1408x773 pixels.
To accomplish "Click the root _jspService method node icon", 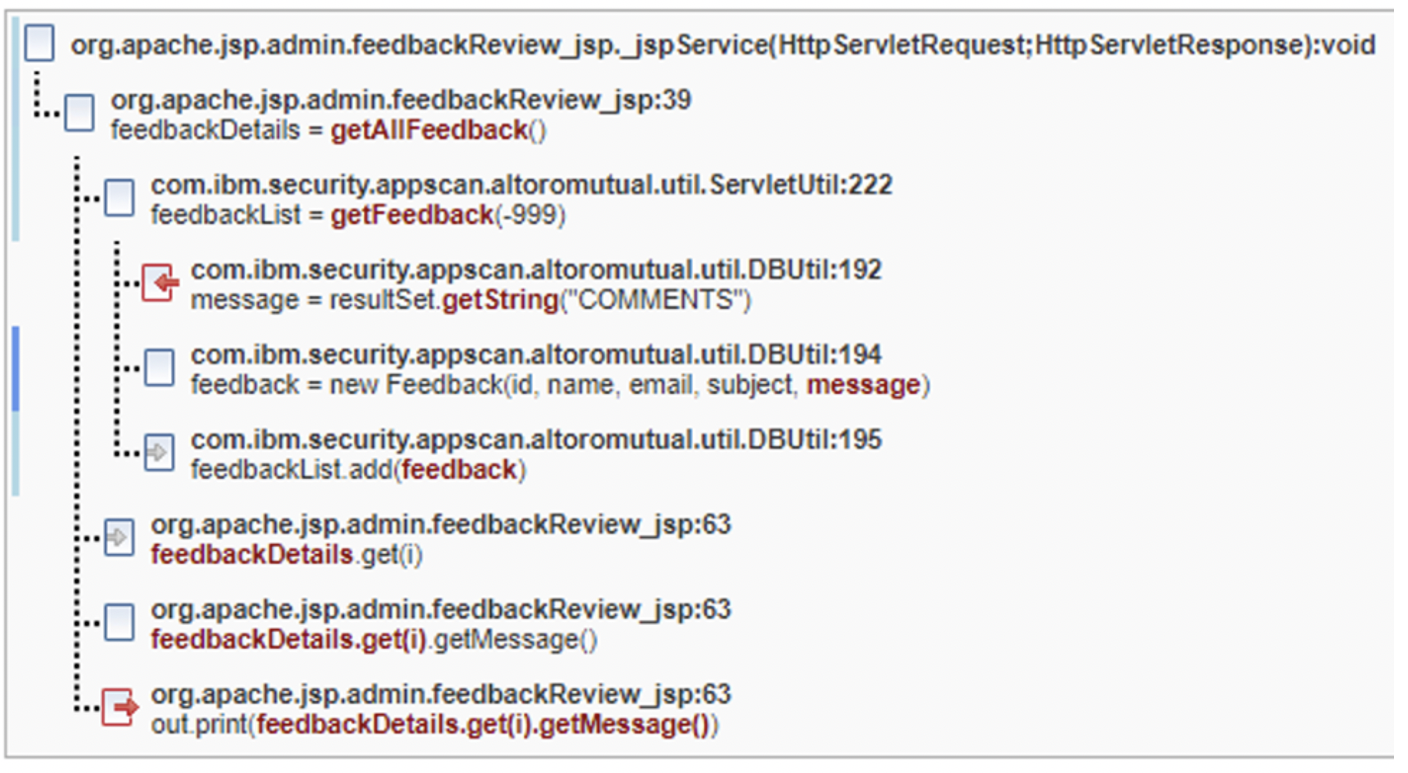I will tap(39, 44).
